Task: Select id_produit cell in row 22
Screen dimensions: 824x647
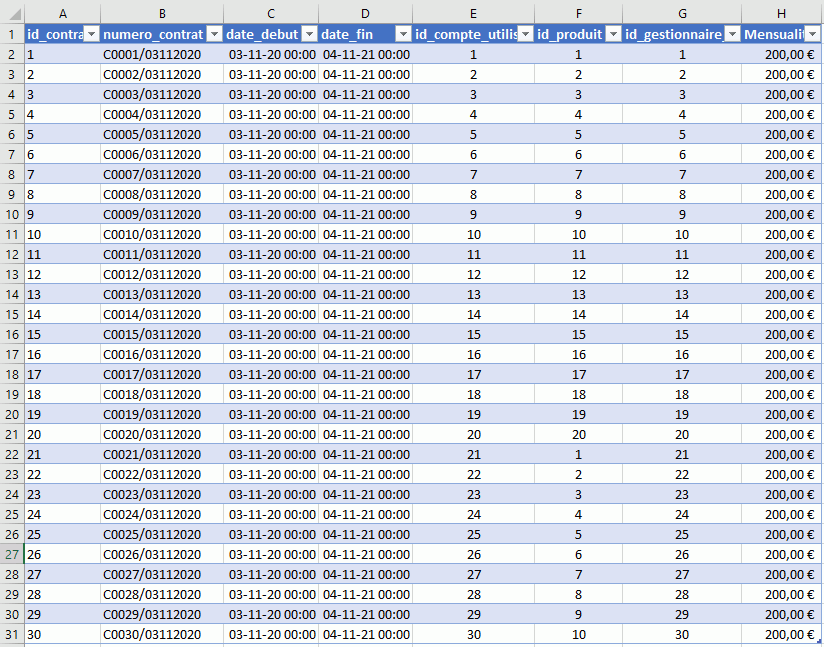Action: [x=579, y=455]
